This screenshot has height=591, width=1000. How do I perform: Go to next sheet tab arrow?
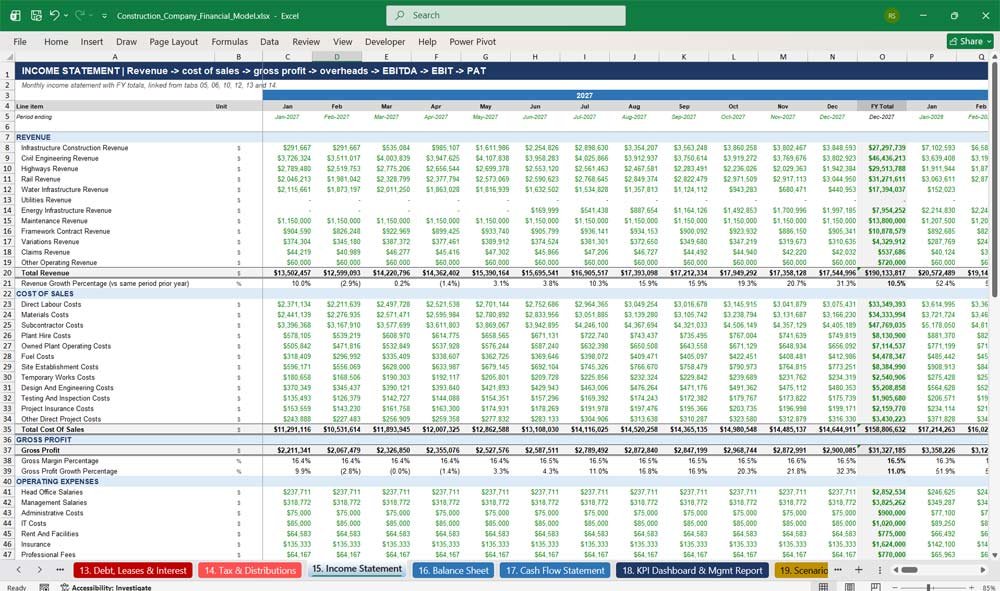[x=40, y=570]
